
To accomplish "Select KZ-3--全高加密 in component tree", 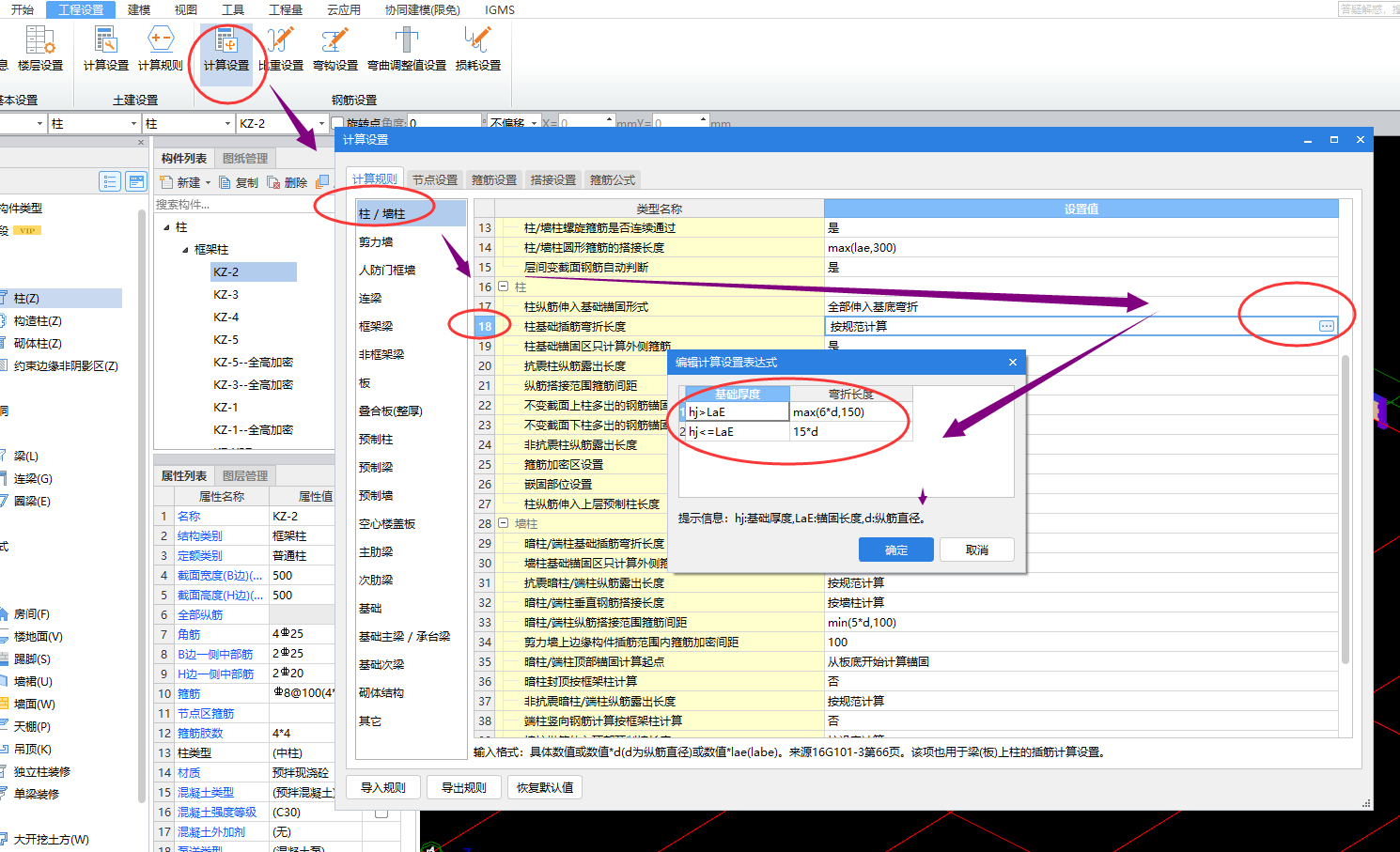I will [253, 384].
